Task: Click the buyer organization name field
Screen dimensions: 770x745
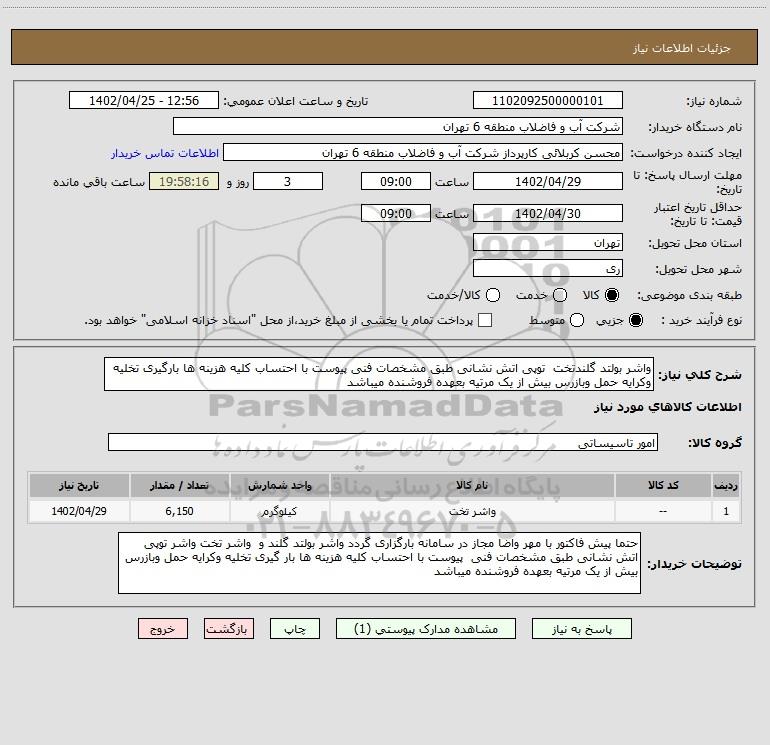Action: coord(398,127)
